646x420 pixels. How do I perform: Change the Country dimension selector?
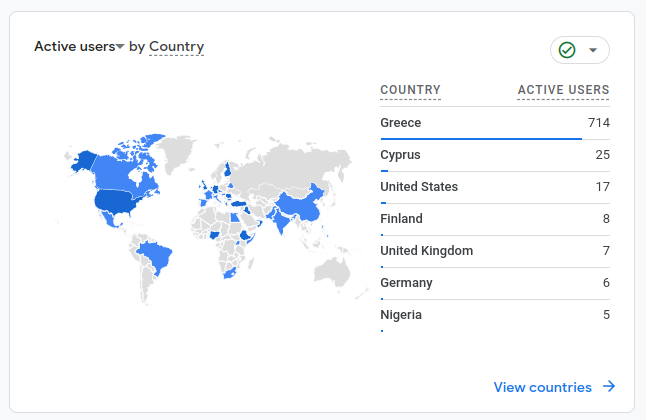point(176,46)
